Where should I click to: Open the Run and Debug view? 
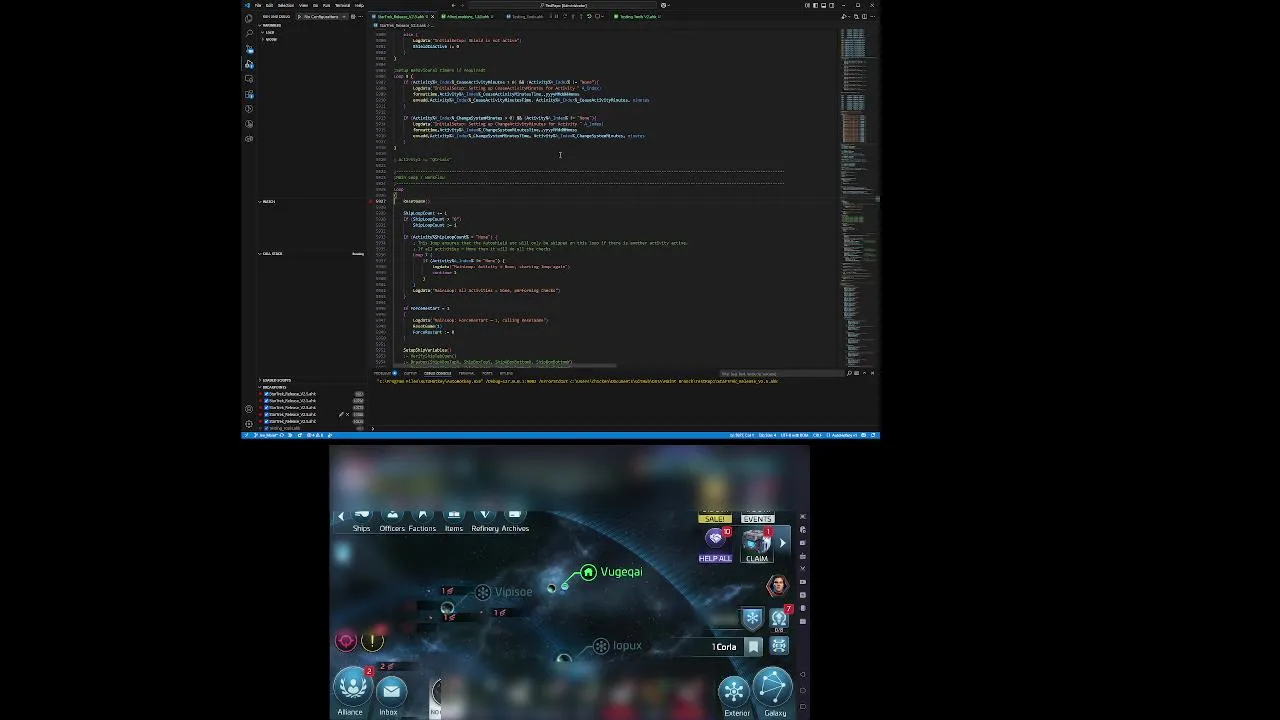[x=249, y=64]
